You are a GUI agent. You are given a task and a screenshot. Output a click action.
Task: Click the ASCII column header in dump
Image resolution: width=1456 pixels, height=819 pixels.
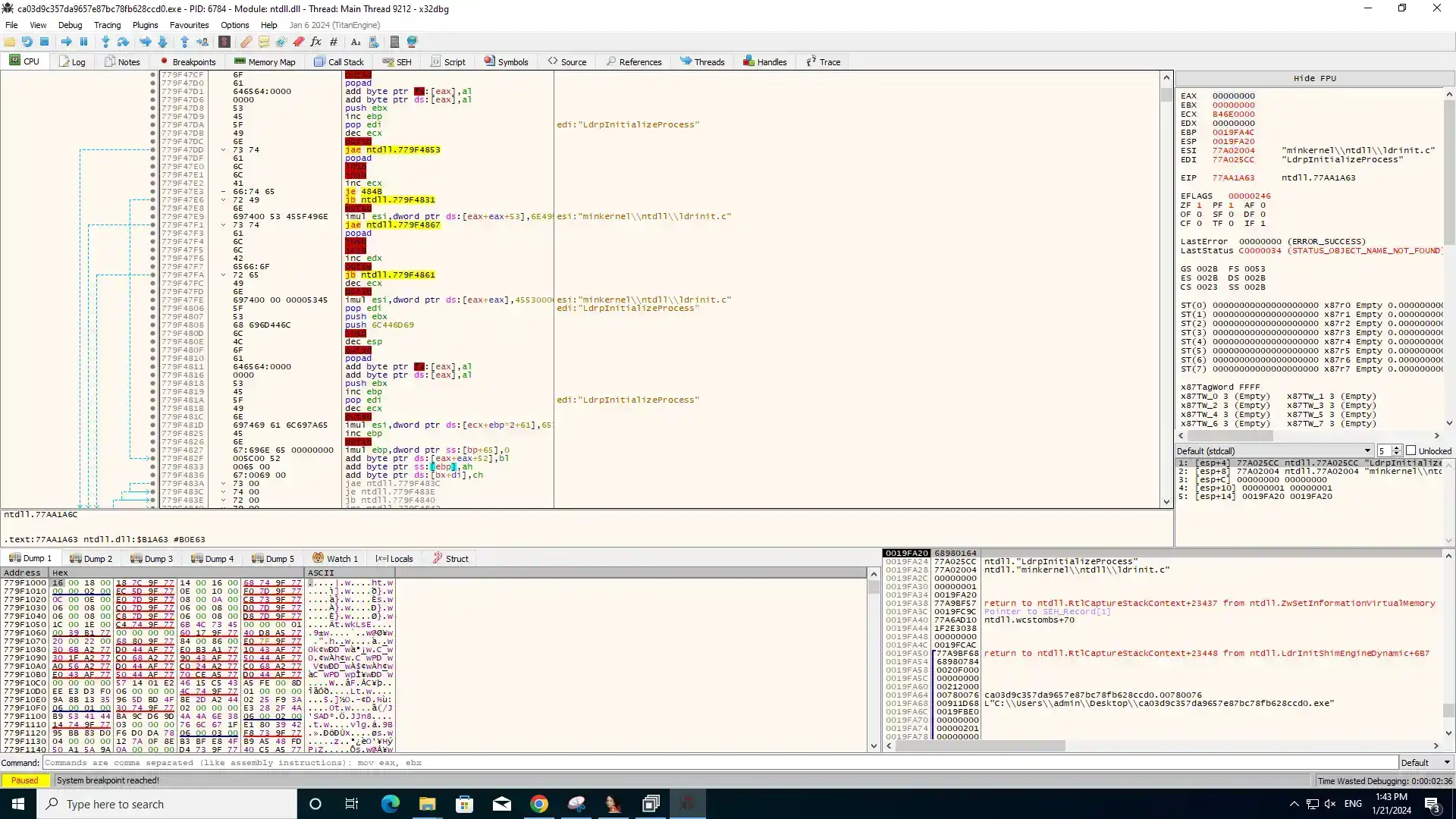350,573
